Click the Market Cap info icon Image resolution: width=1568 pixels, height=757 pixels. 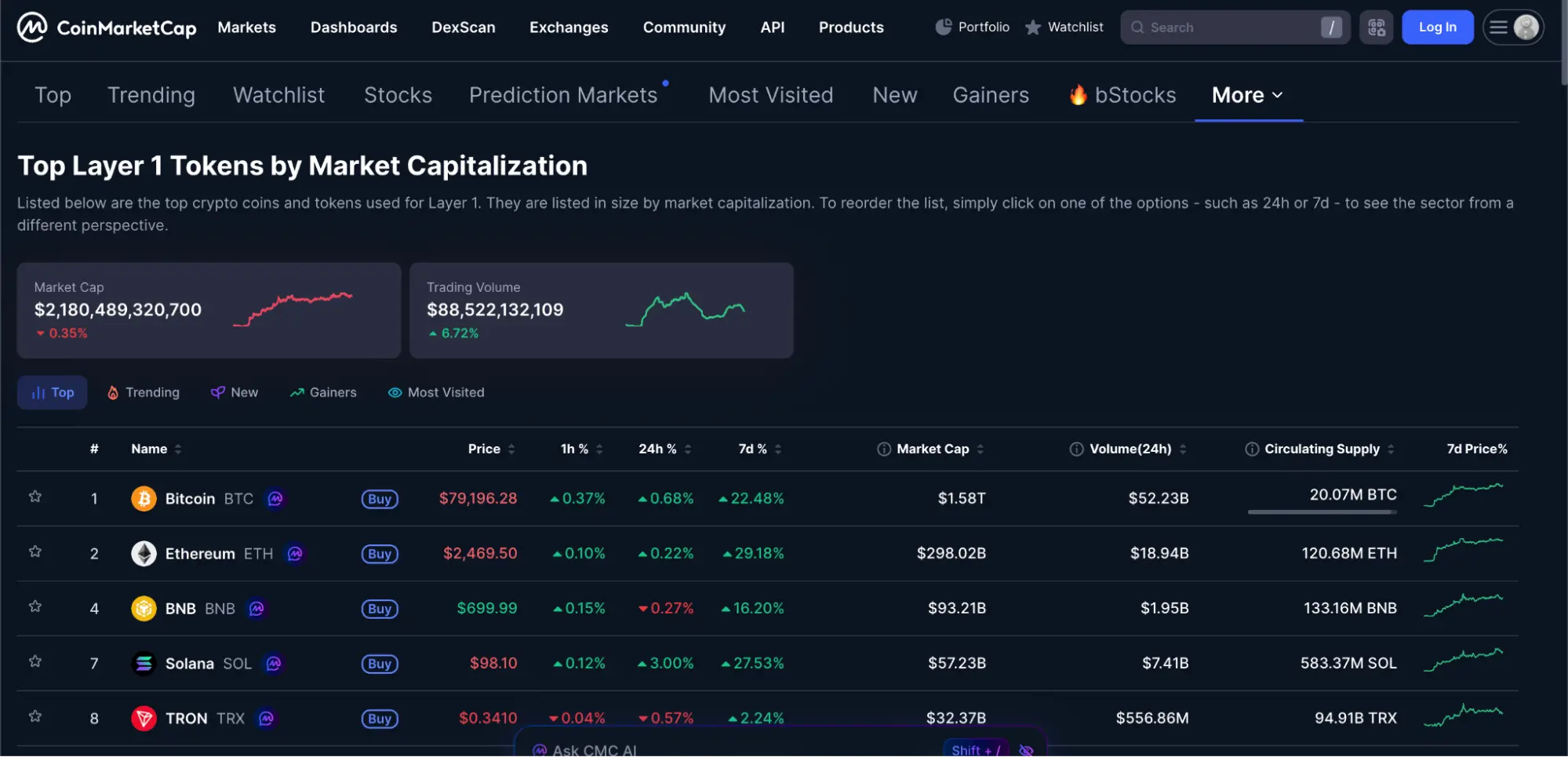point(884,449)
